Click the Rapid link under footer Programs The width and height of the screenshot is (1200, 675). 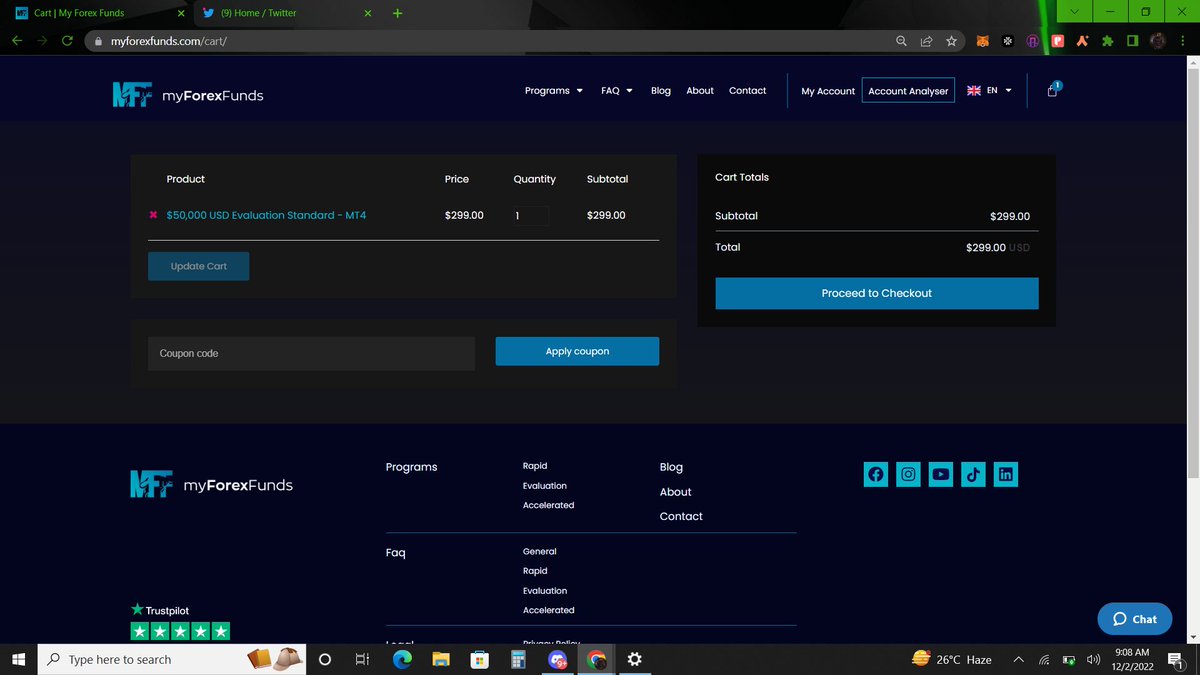click(535, 466)
